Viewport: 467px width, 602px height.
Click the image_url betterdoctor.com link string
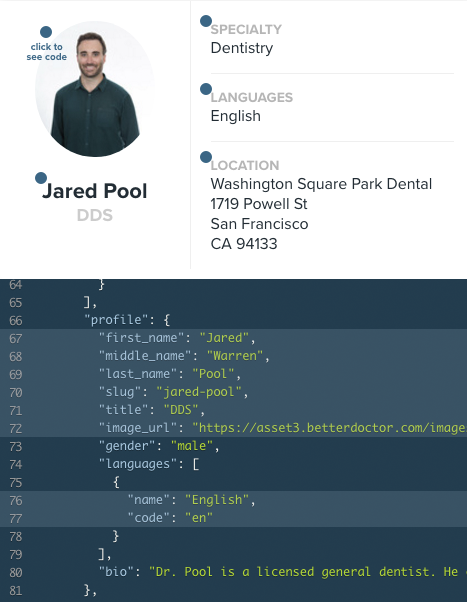coord(330,428)
